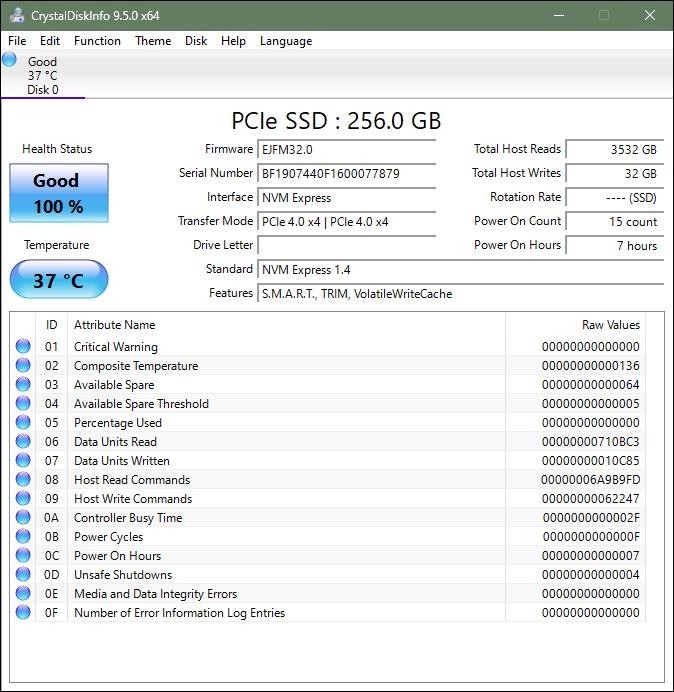Viewport: 674px width, 692px height.
Task: Select the Available Spare Threshold attribute name
Action: pyautogui.click(x=141, y=404)
